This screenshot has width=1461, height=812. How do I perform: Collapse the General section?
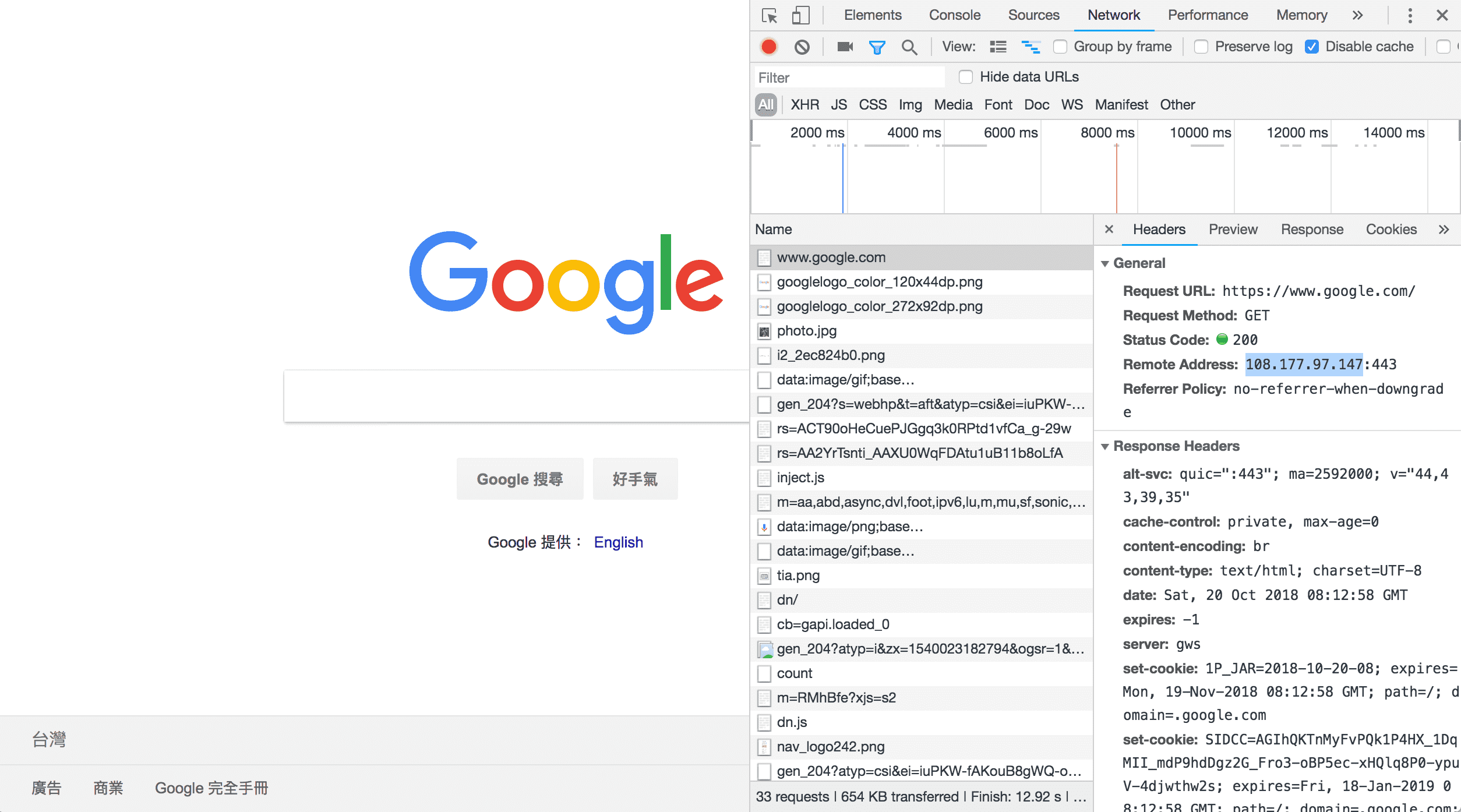1105,264
